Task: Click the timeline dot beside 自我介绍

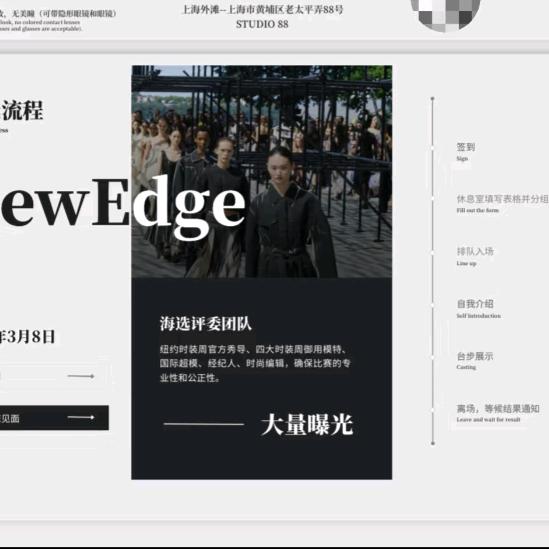Action: point(433,305)
